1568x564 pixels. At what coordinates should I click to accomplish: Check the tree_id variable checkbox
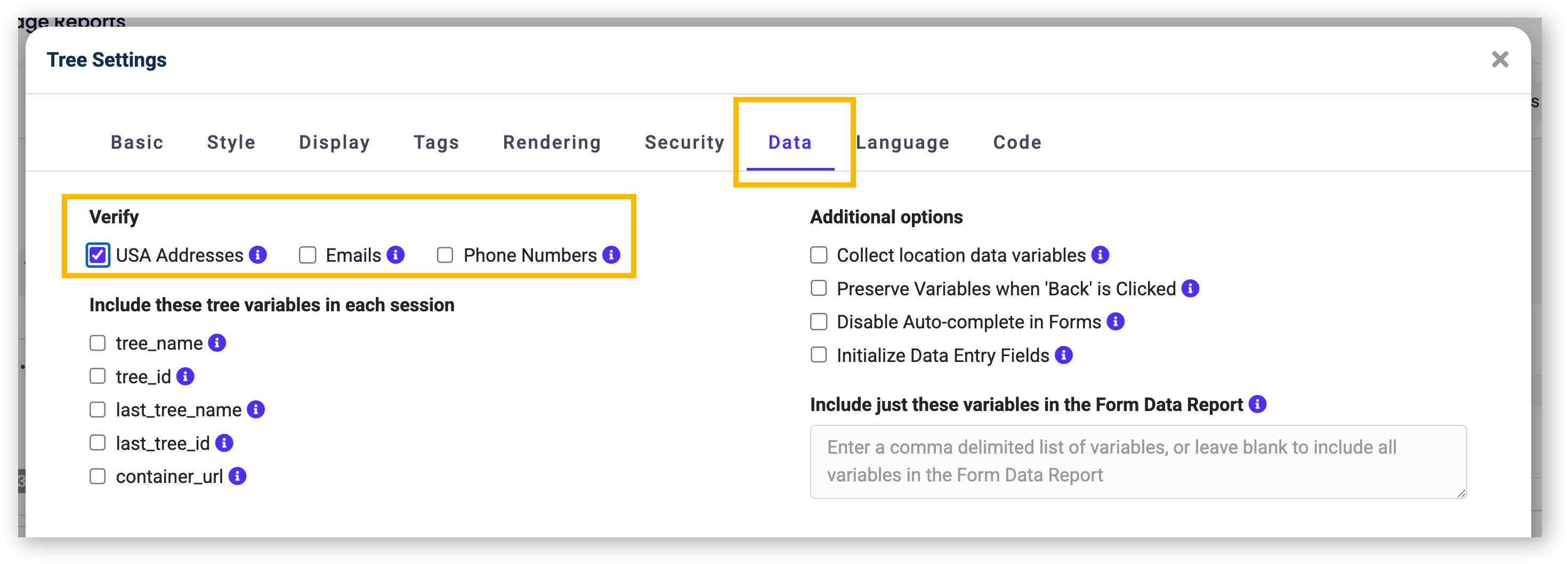tap(98, 376)
